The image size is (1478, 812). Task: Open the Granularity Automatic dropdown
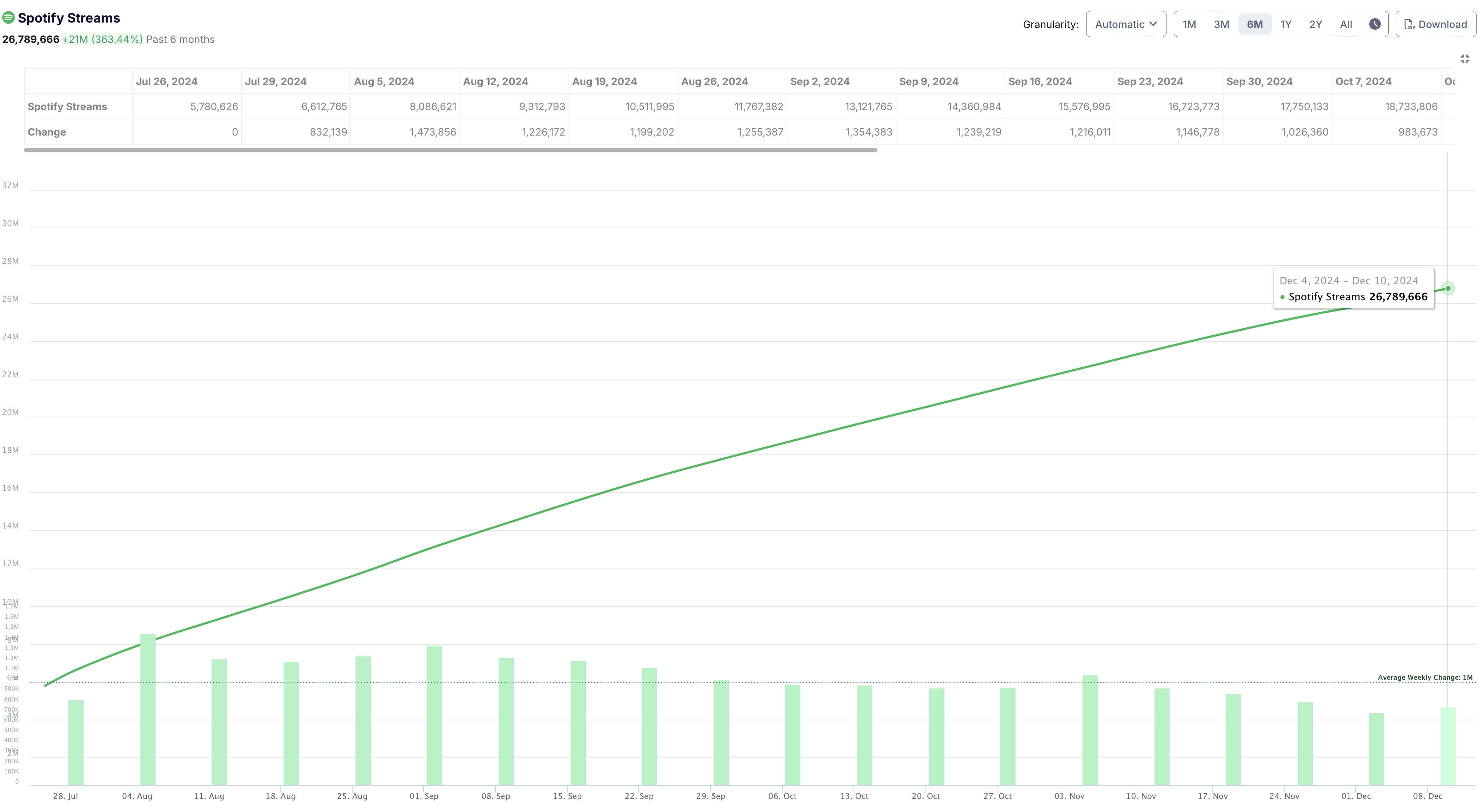[x=1126, y=24]
